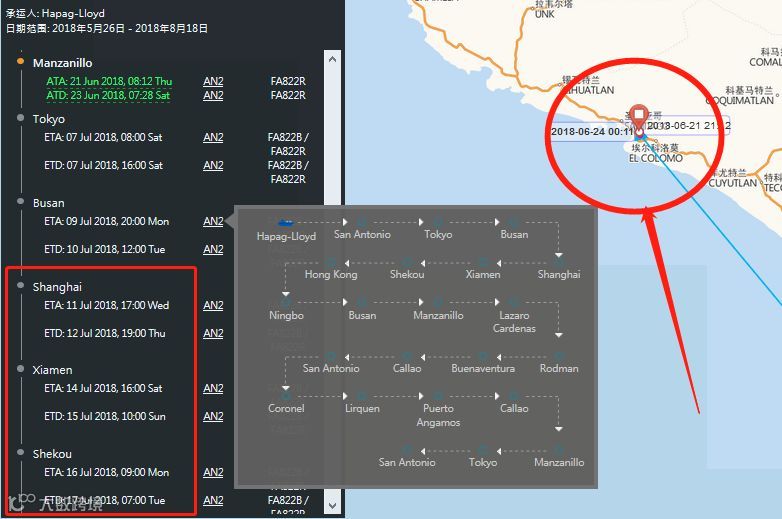
Task: Click 'ETA: 11 Jul 2018, 17:00 Wed' text
Action: pyautogui.click(x=106, y=305)
